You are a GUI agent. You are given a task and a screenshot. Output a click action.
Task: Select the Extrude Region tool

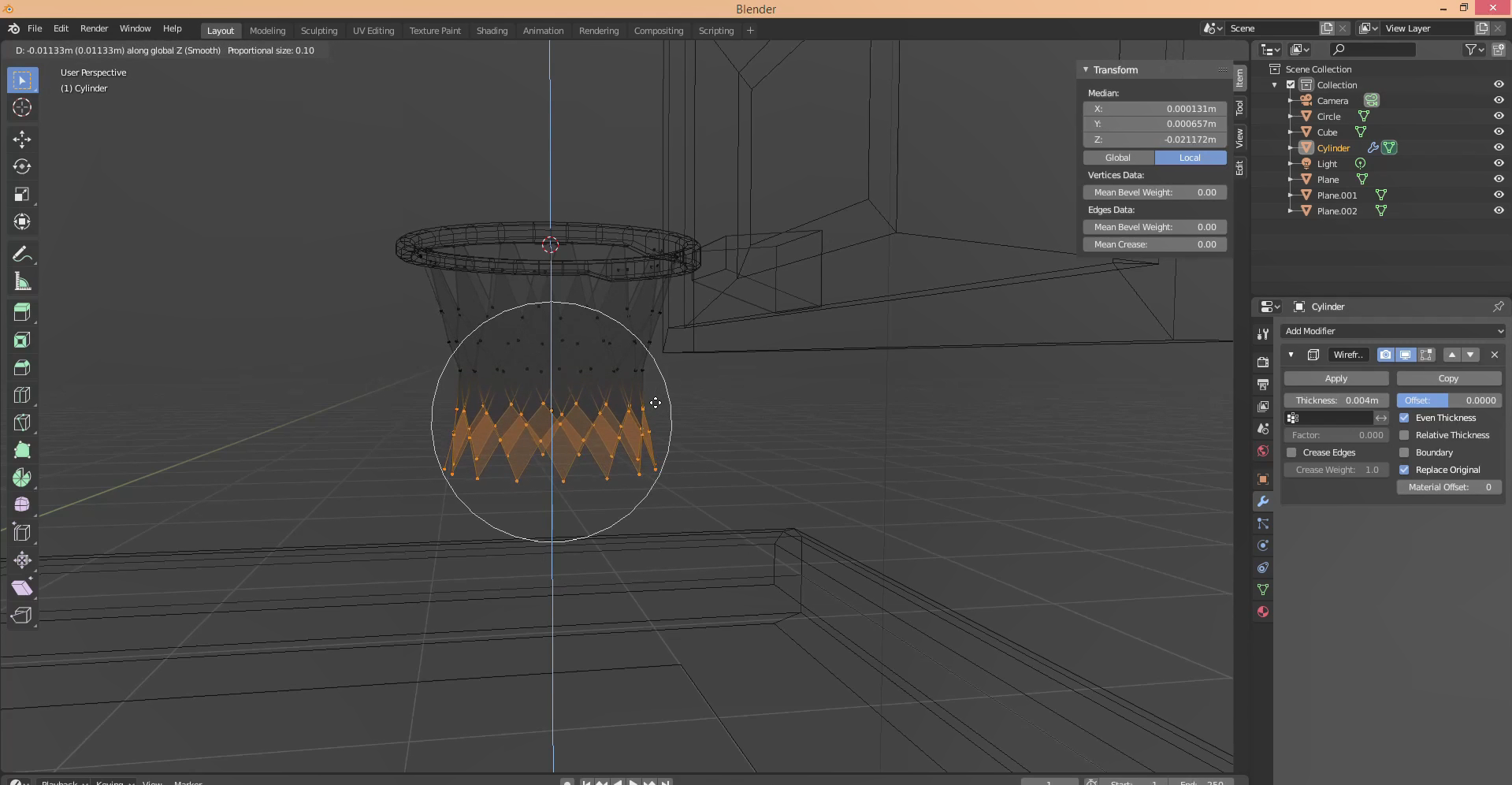(x=22, y=313)
